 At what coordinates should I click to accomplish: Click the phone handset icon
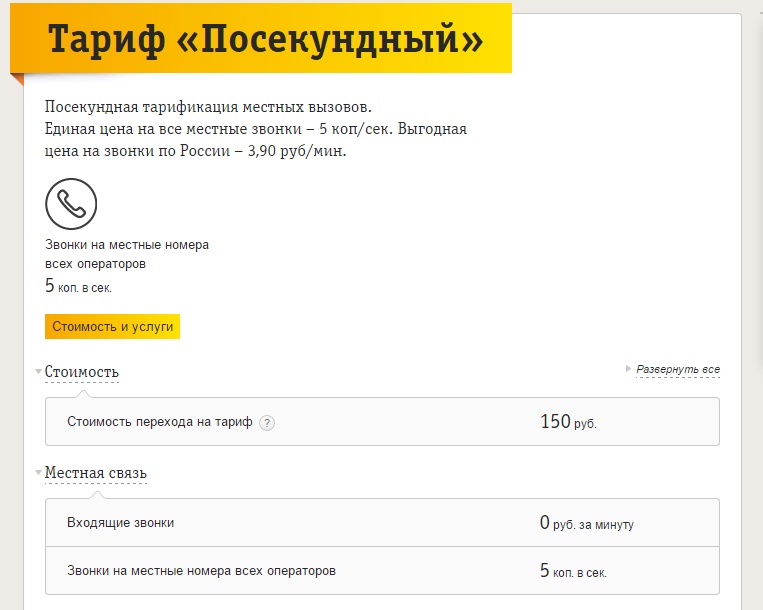point(71,204)
